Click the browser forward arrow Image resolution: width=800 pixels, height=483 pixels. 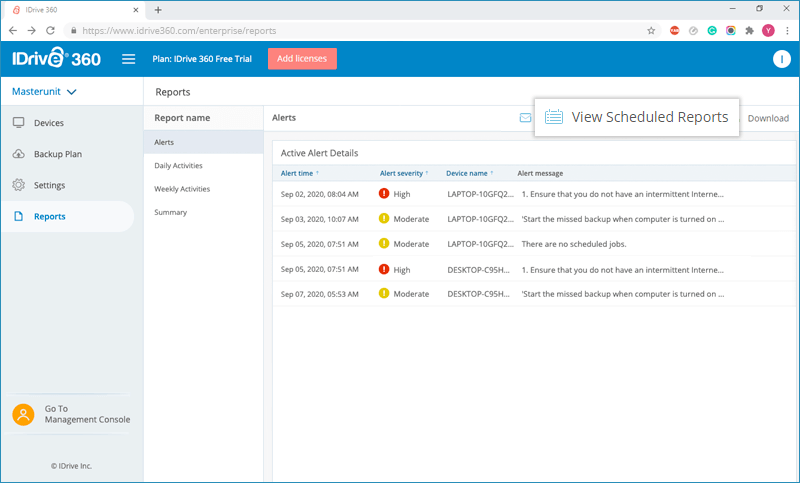pos(32,31)
